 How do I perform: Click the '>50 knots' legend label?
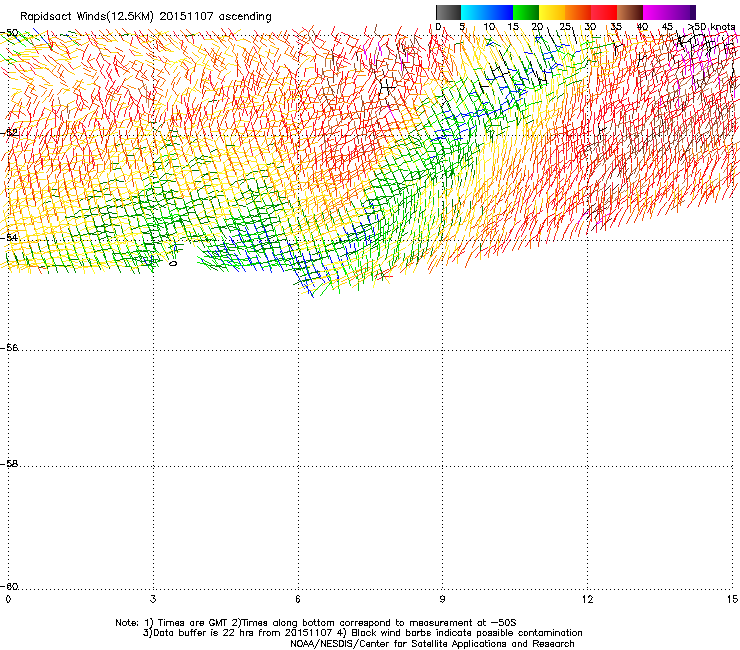(x=711, y=27)
